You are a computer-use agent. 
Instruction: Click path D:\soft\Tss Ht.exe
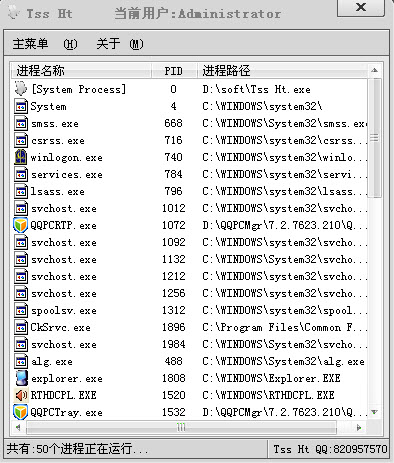click(x=256, y=89)
